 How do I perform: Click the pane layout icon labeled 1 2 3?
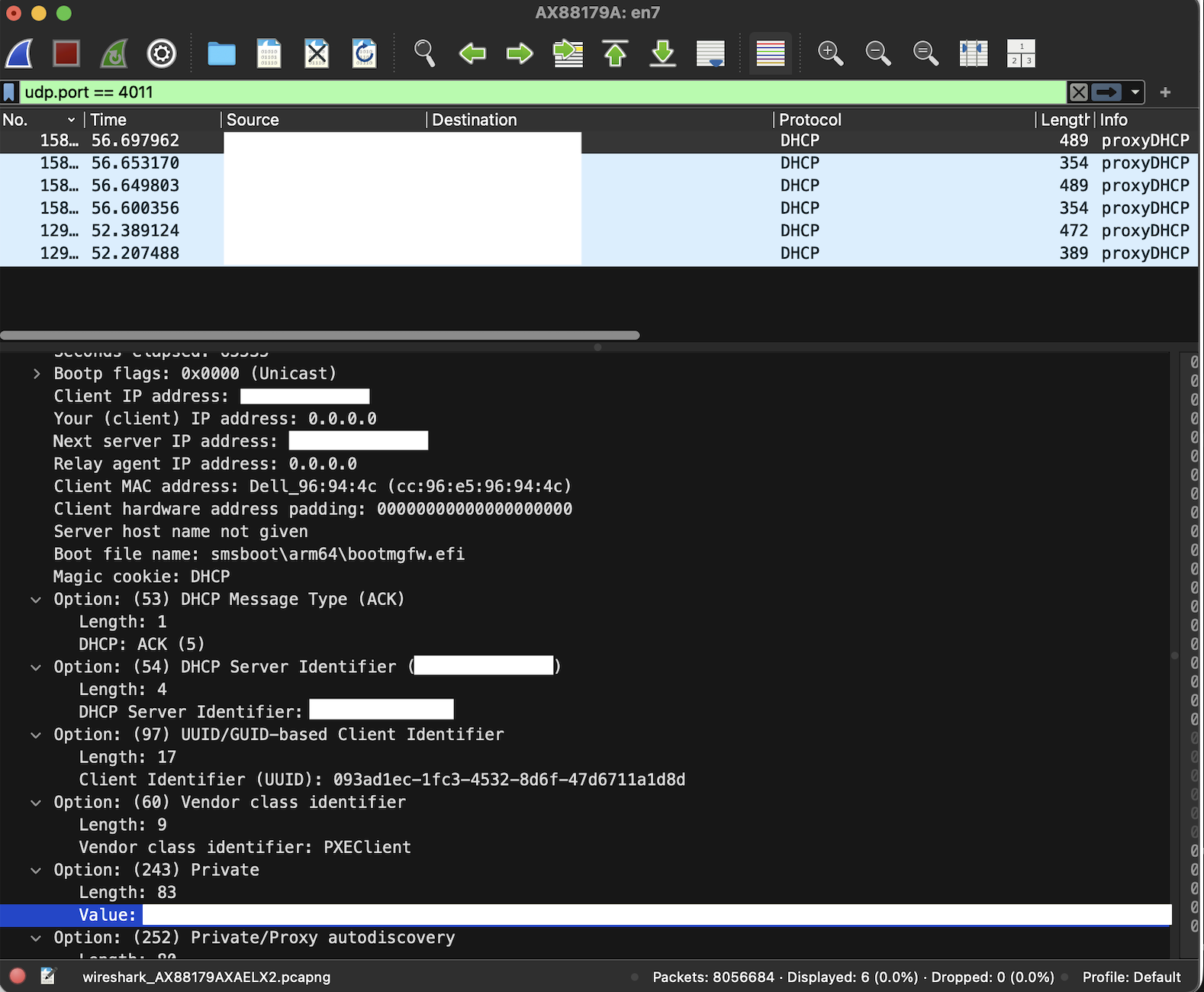pos(1021,53)
